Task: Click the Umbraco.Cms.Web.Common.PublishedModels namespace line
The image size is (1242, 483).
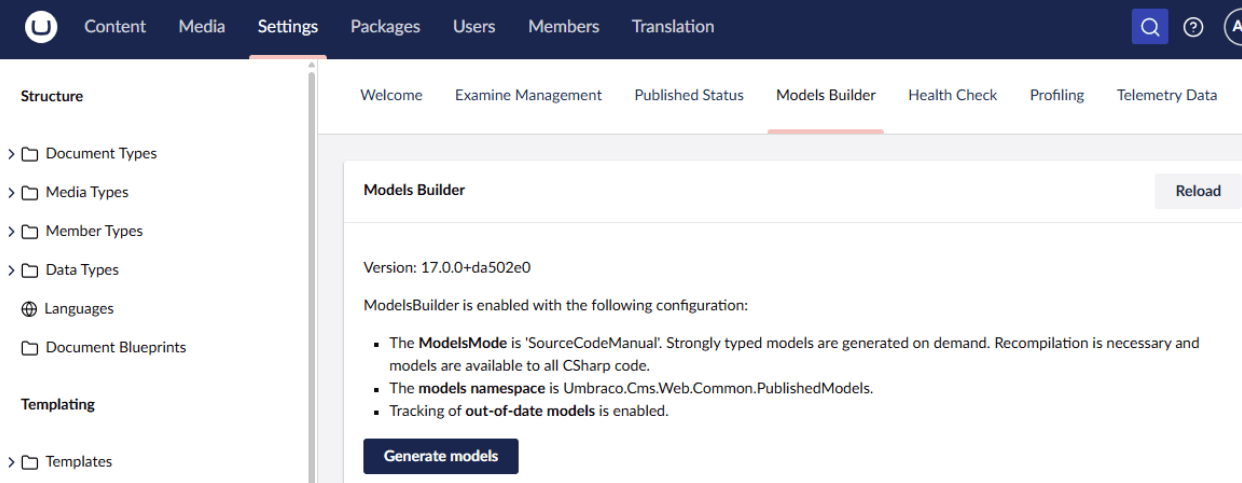Action: coord(631,389)
